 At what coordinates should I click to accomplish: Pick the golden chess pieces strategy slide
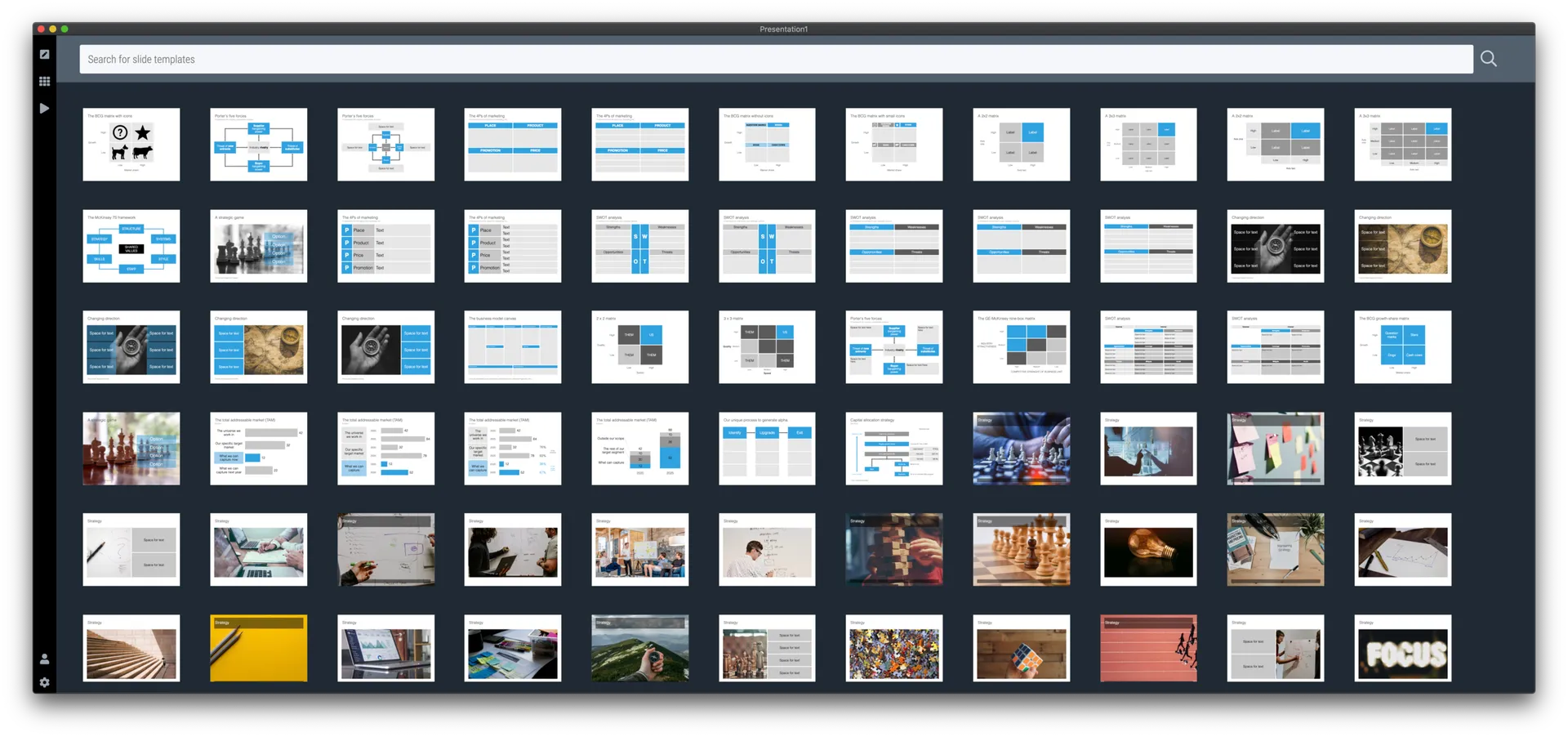(1022, 550)
